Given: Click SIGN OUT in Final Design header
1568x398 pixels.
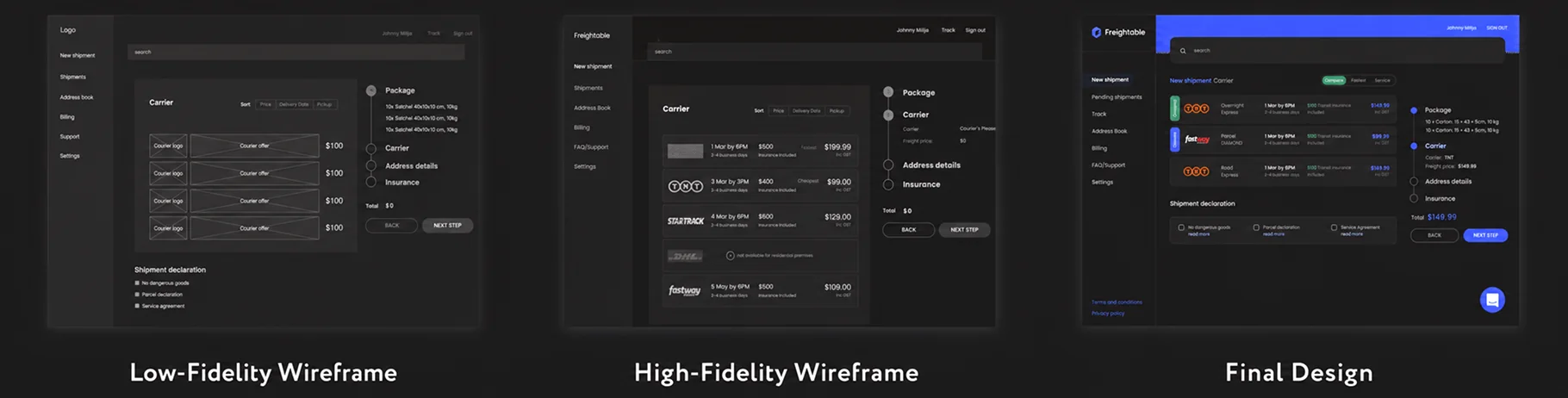Looking at the screenshot, I should click(1496, 28).
